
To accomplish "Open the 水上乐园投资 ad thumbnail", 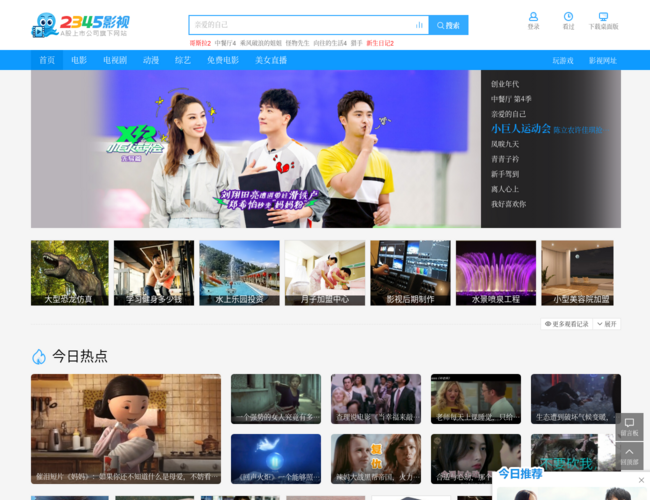I will [x=239, y=273].
